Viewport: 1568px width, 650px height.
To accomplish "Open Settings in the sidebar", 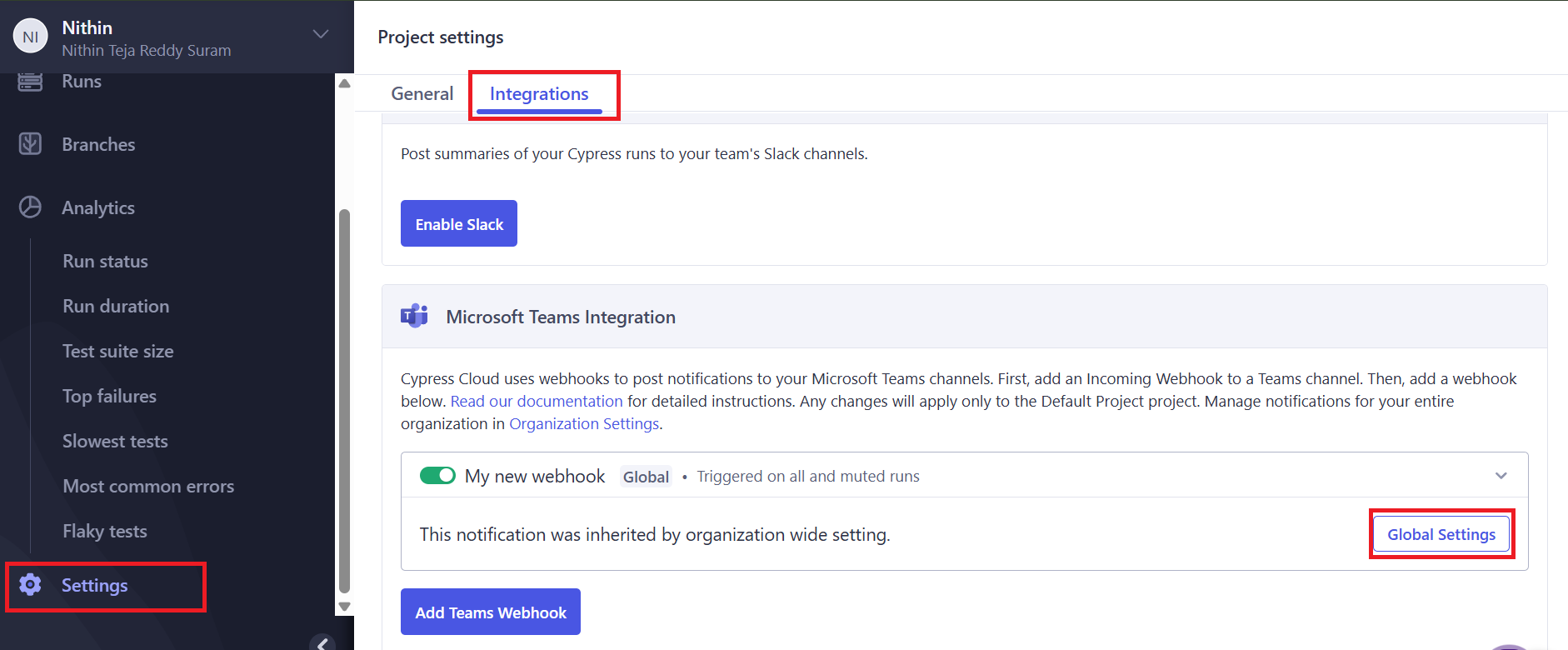I will pos(95,585).
